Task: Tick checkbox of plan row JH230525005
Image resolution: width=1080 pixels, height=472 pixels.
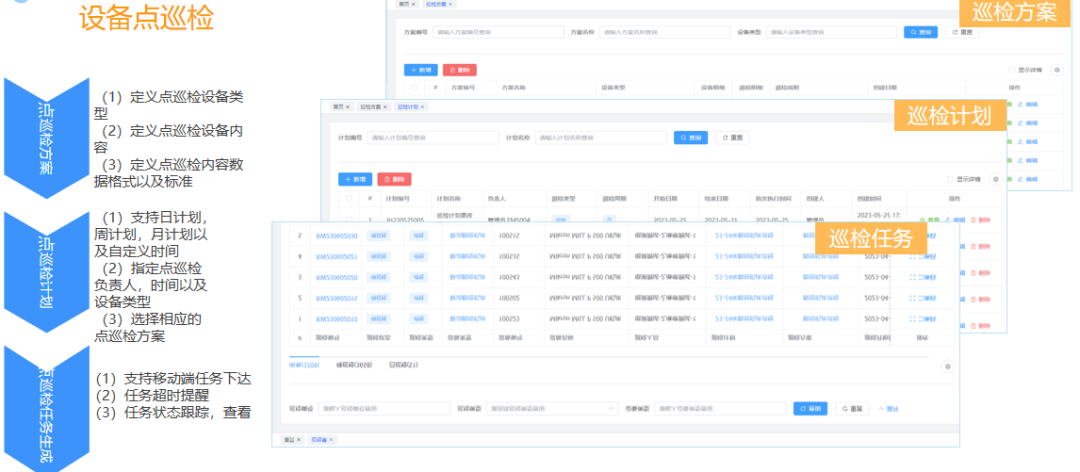Action: [x=349, y=220]
